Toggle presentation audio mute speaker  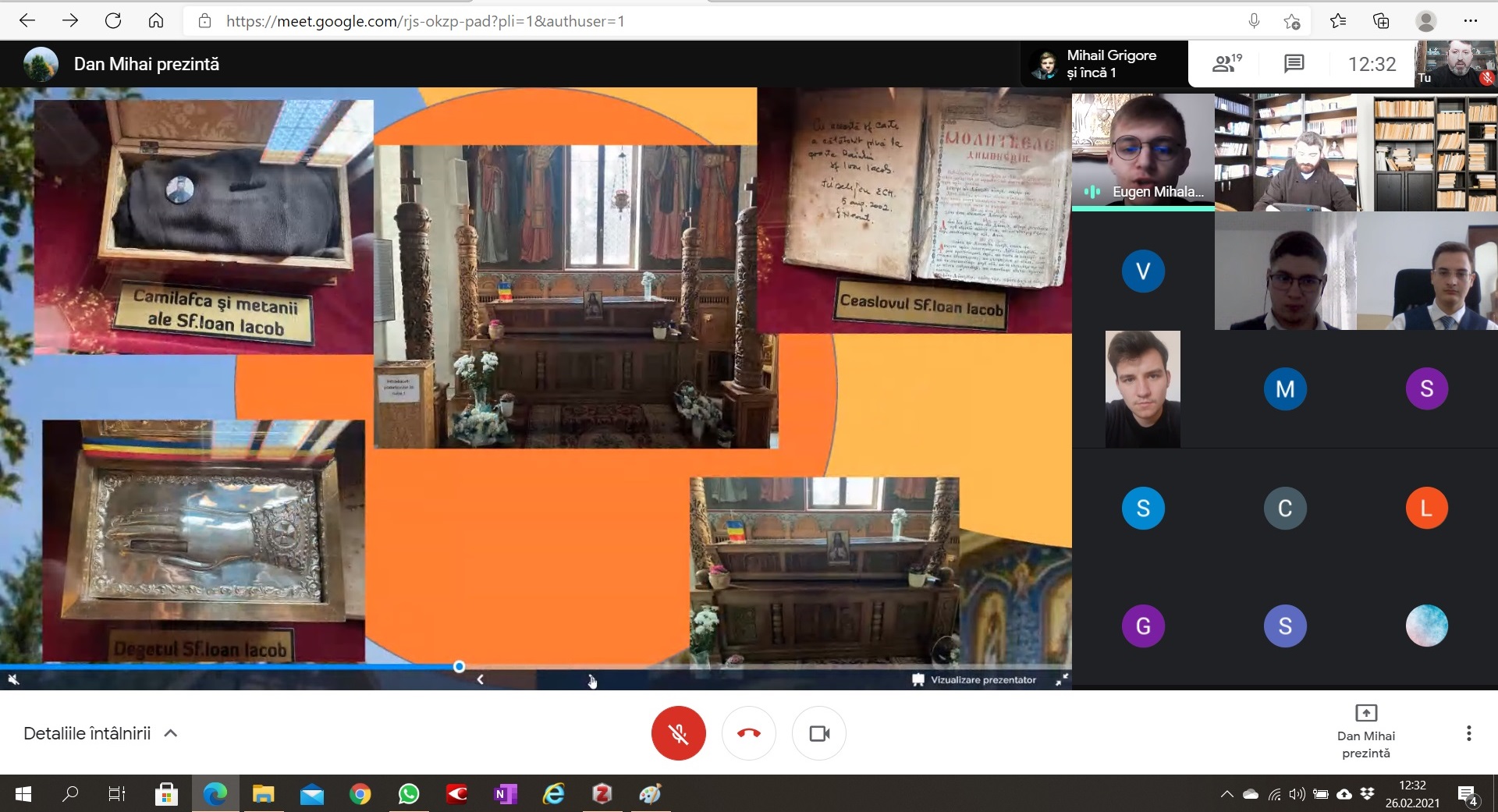point(13,680)
